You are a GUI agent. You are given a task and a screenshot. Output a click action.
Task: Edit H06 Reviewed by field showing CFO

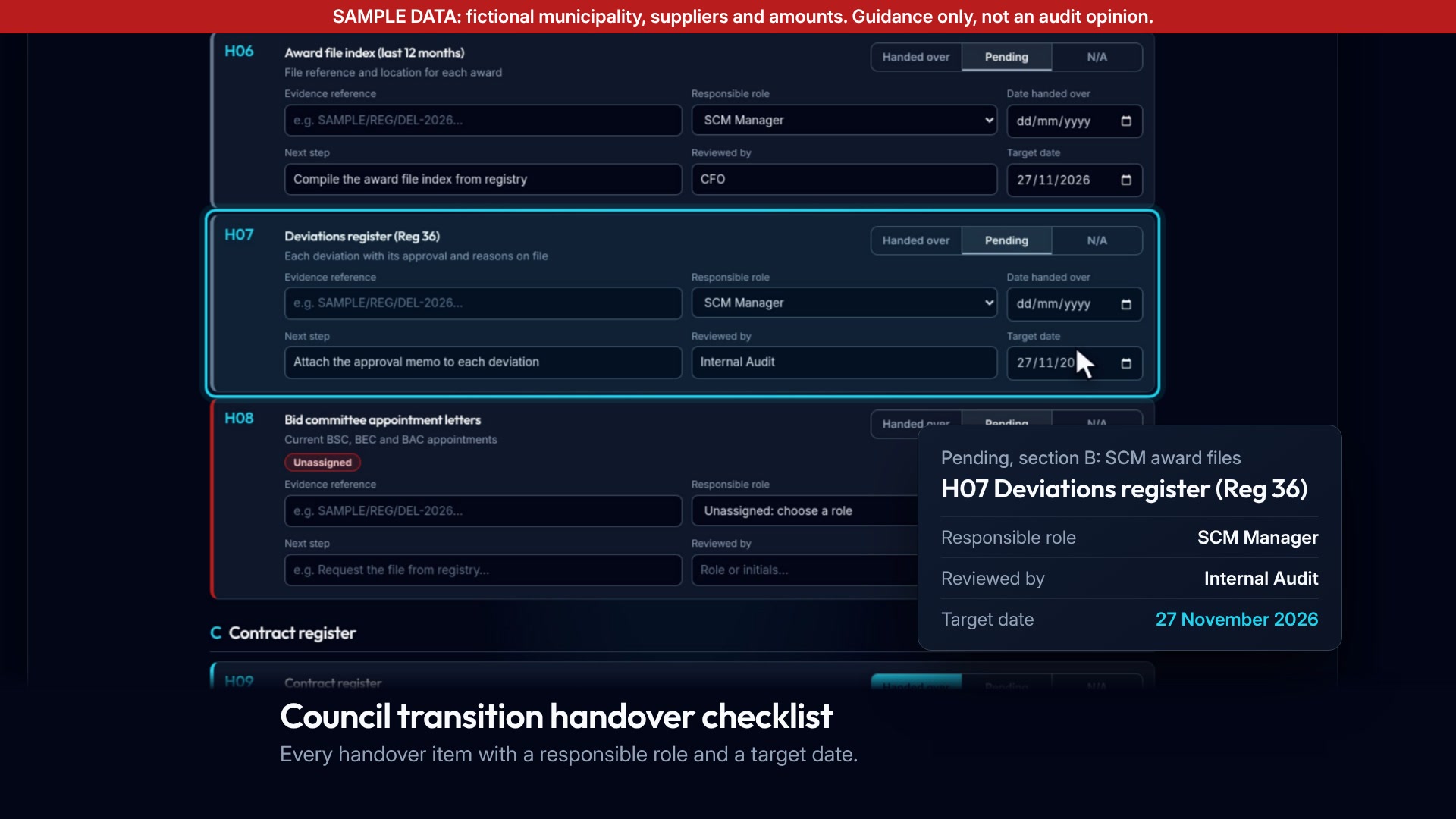[x=844, y=180]
